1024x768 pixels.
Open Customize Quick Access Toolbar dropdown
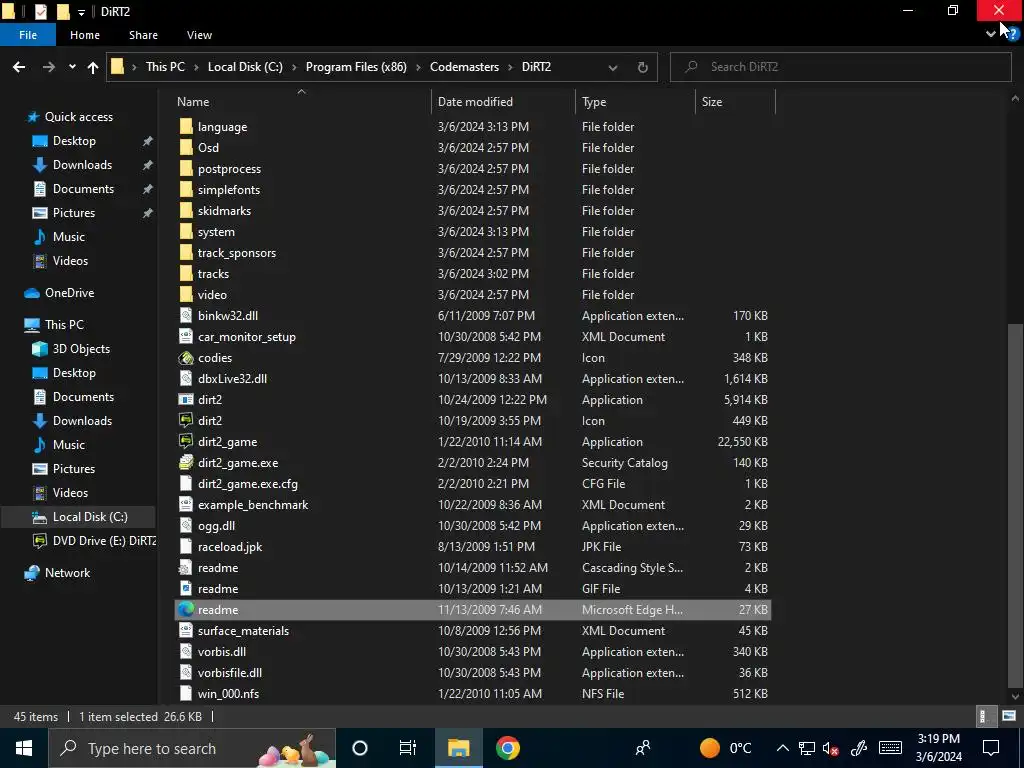(81, 12)
